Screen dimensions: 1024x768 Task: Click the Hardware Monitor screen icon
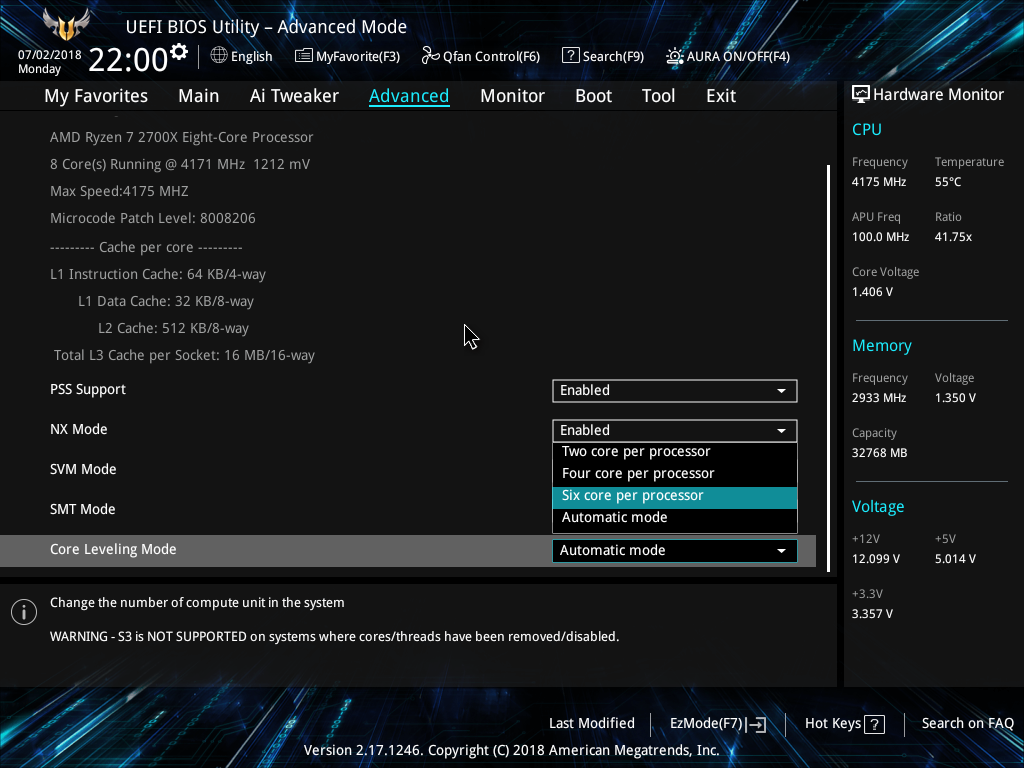(x=861, y=95)
